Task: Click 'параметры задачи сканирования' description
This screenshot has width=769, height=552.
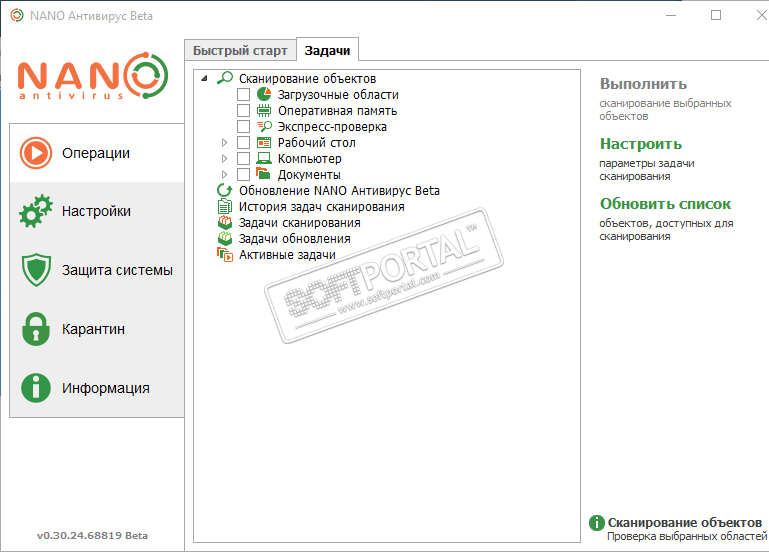Action: click(x=646, y=170)
